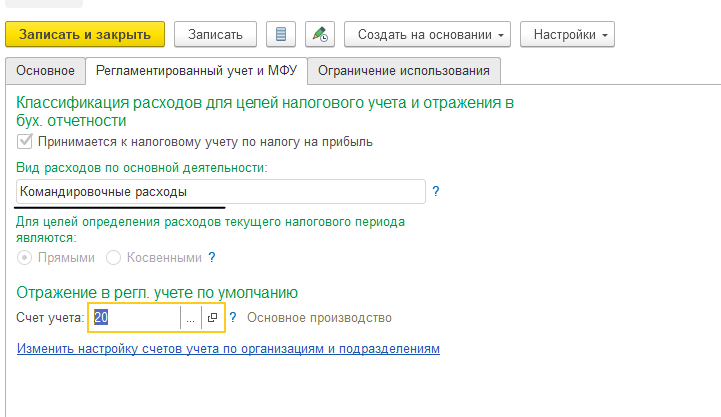721x417 pixels.
Task: Select the Прямыми radio button
Action: (x=24, y=257)
